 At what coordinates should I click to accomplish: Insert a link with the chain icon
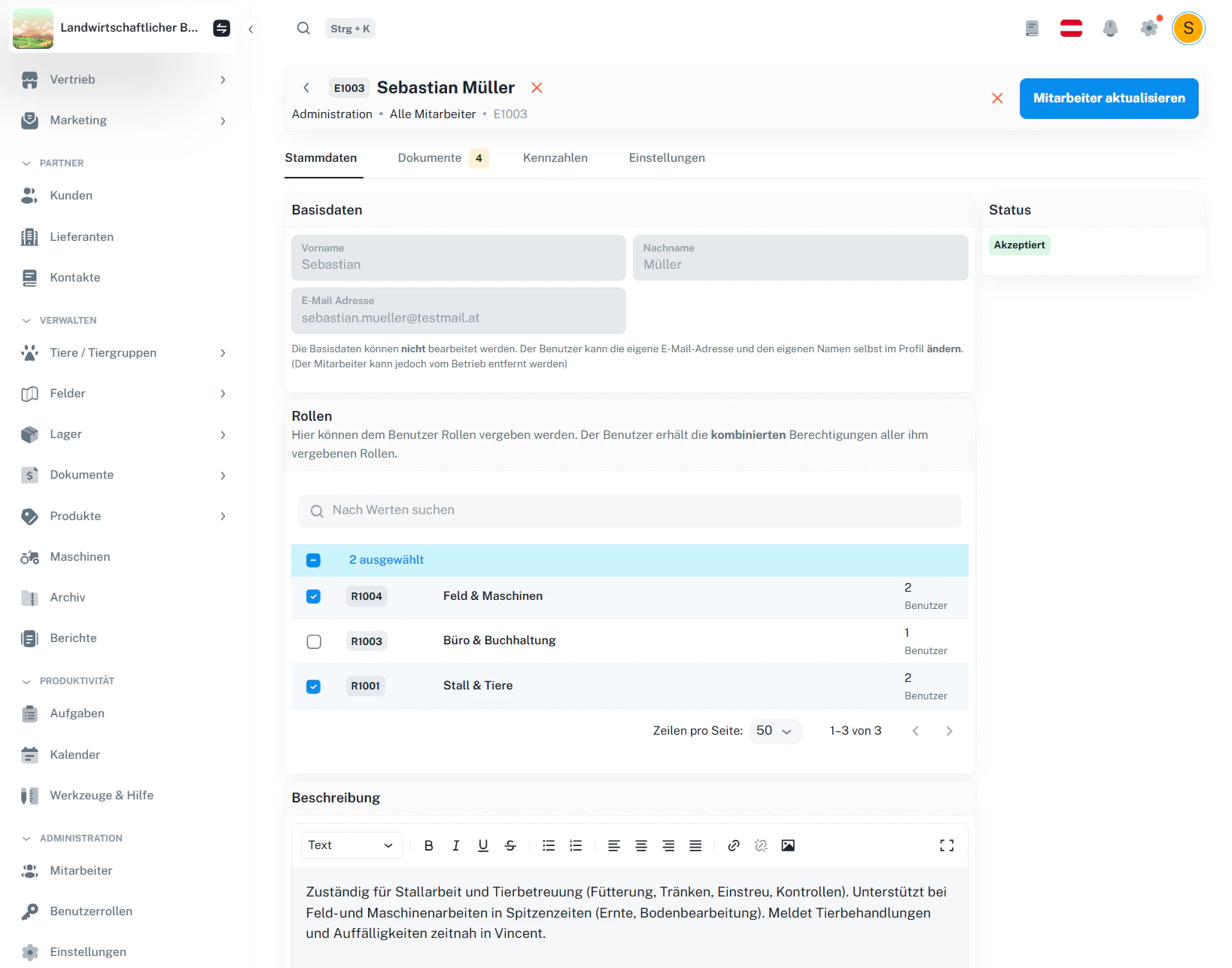pos(734,845)
